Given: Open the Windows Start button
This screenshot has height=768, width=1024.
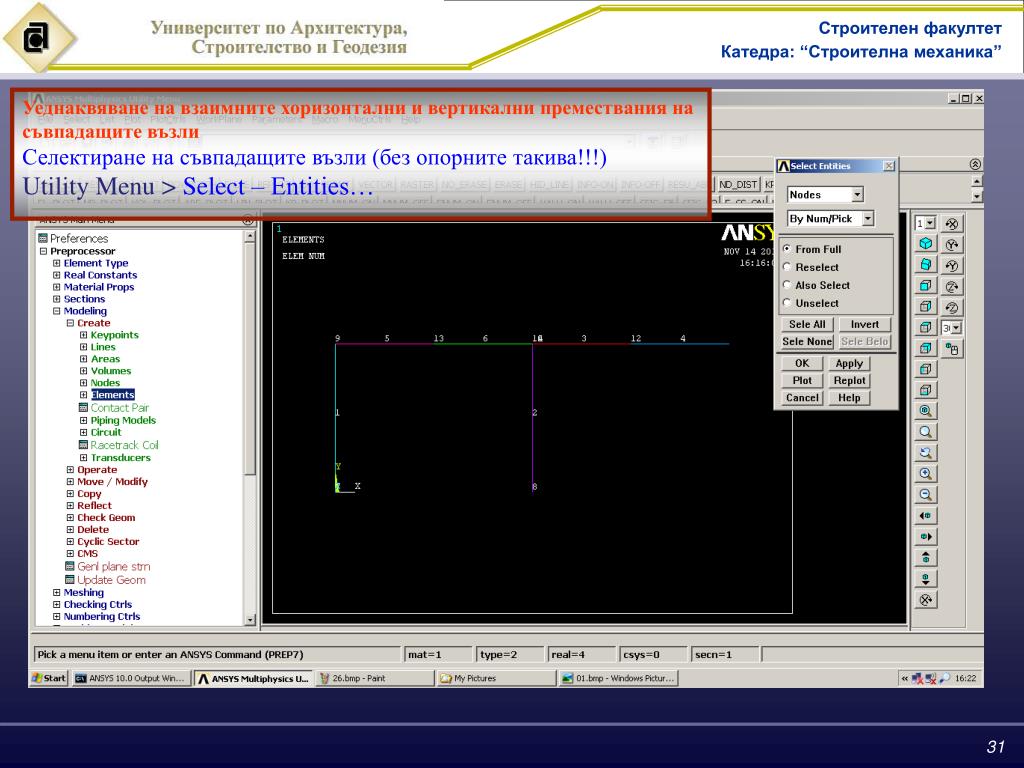Looking at the screenshot, I should coord(49,678).
